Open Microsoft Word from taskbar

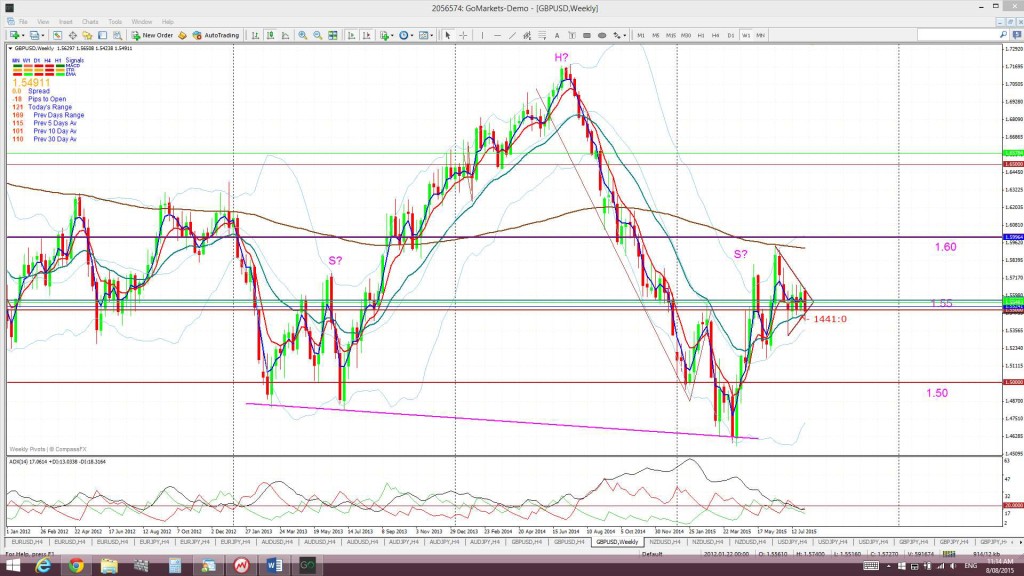(274, 566)
